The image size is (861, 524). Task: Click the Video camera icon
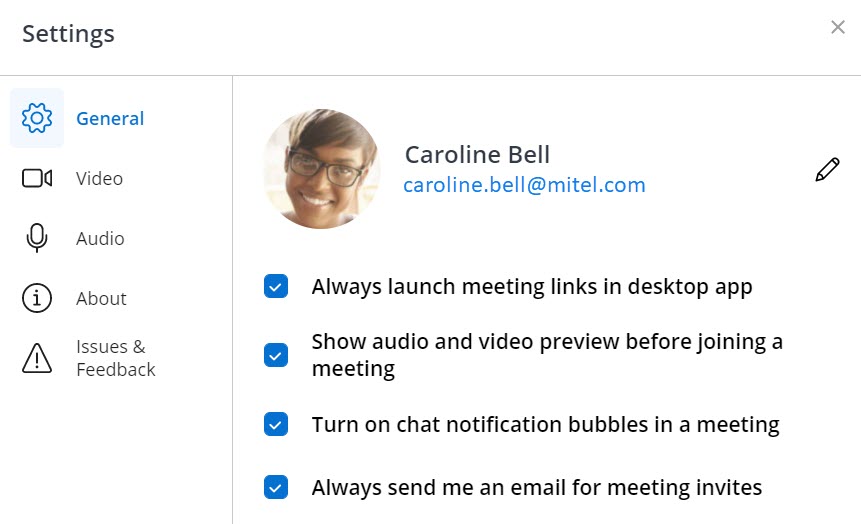coord(37,178)
